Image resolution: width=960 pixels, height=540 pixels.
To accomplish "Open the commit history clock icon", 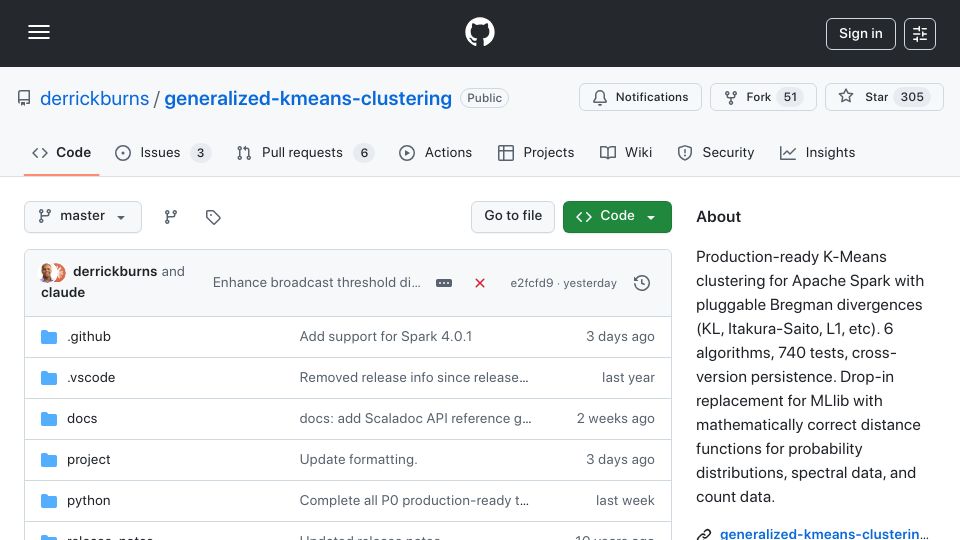I will coord(642,283).
